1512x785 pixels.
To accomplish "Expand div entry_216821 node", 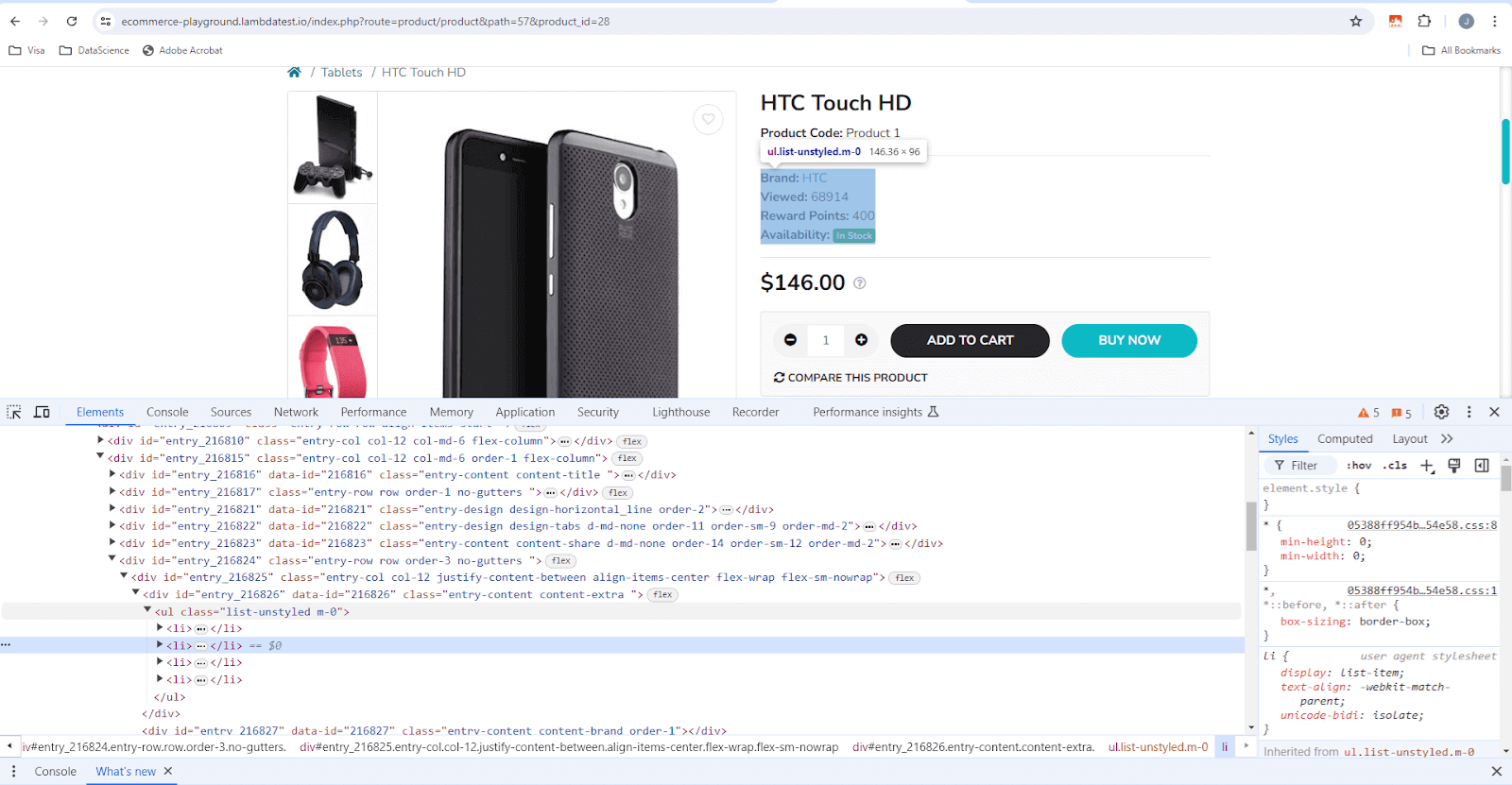I will coord(112,508).
